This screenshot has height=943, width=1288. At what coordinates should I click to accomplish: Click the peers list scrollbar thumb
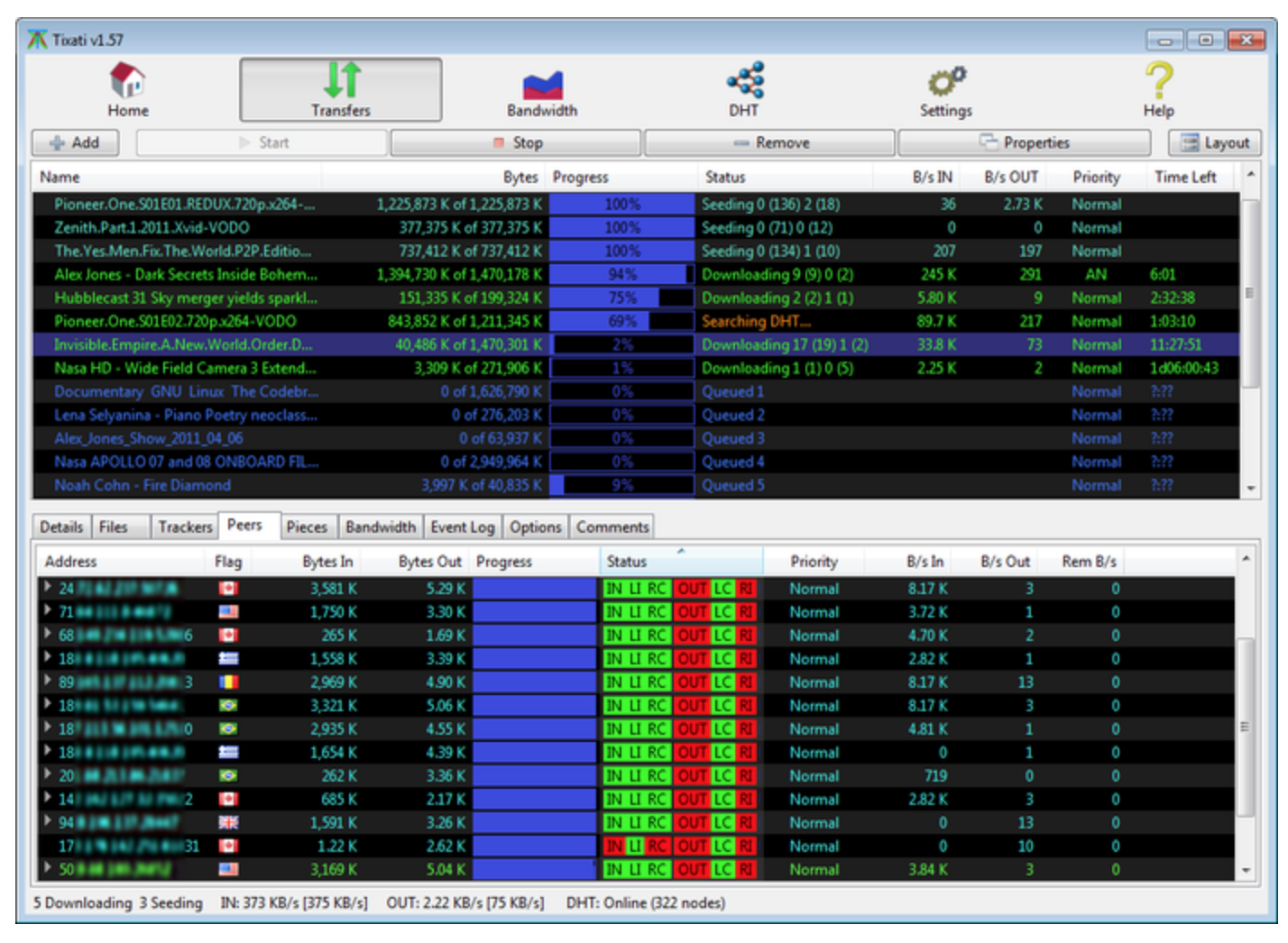pyautogui.click(x=1246, y=727)
